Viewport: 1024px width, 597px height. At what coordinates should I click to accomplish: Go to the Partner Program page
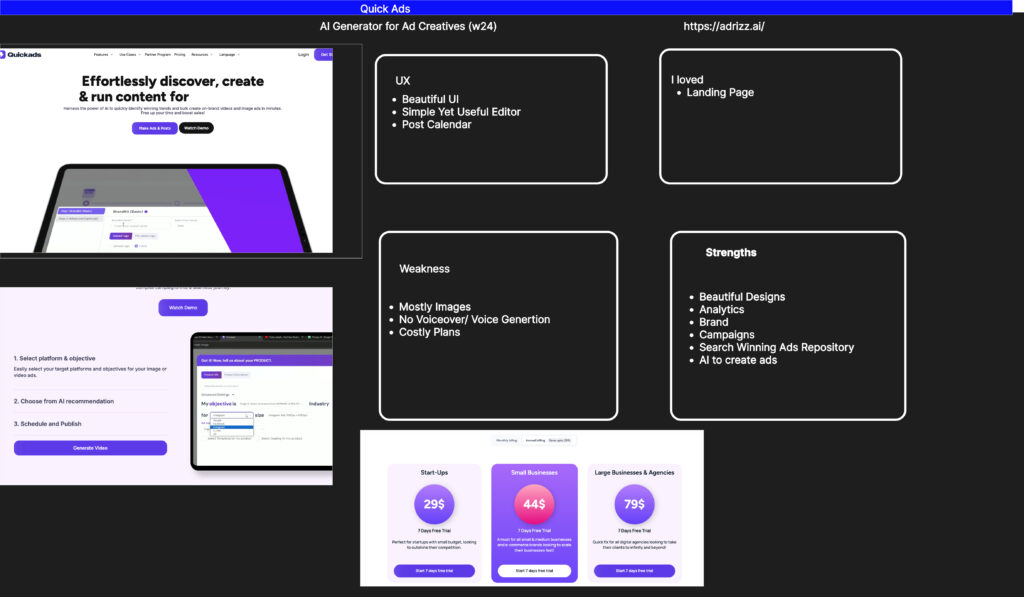coord(157,54)
